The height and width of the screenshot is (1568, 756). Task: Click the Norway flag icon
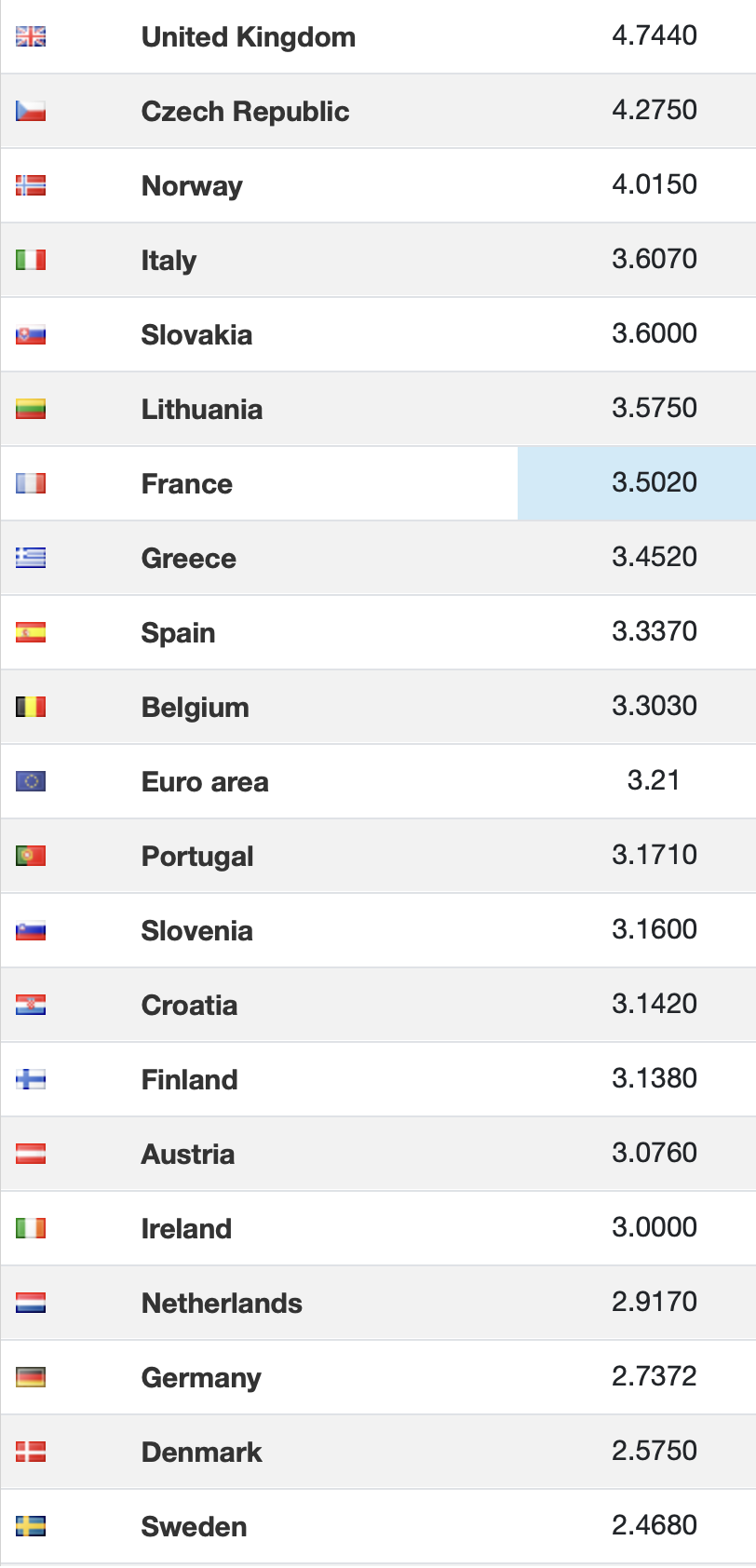(x=31, y=185)
